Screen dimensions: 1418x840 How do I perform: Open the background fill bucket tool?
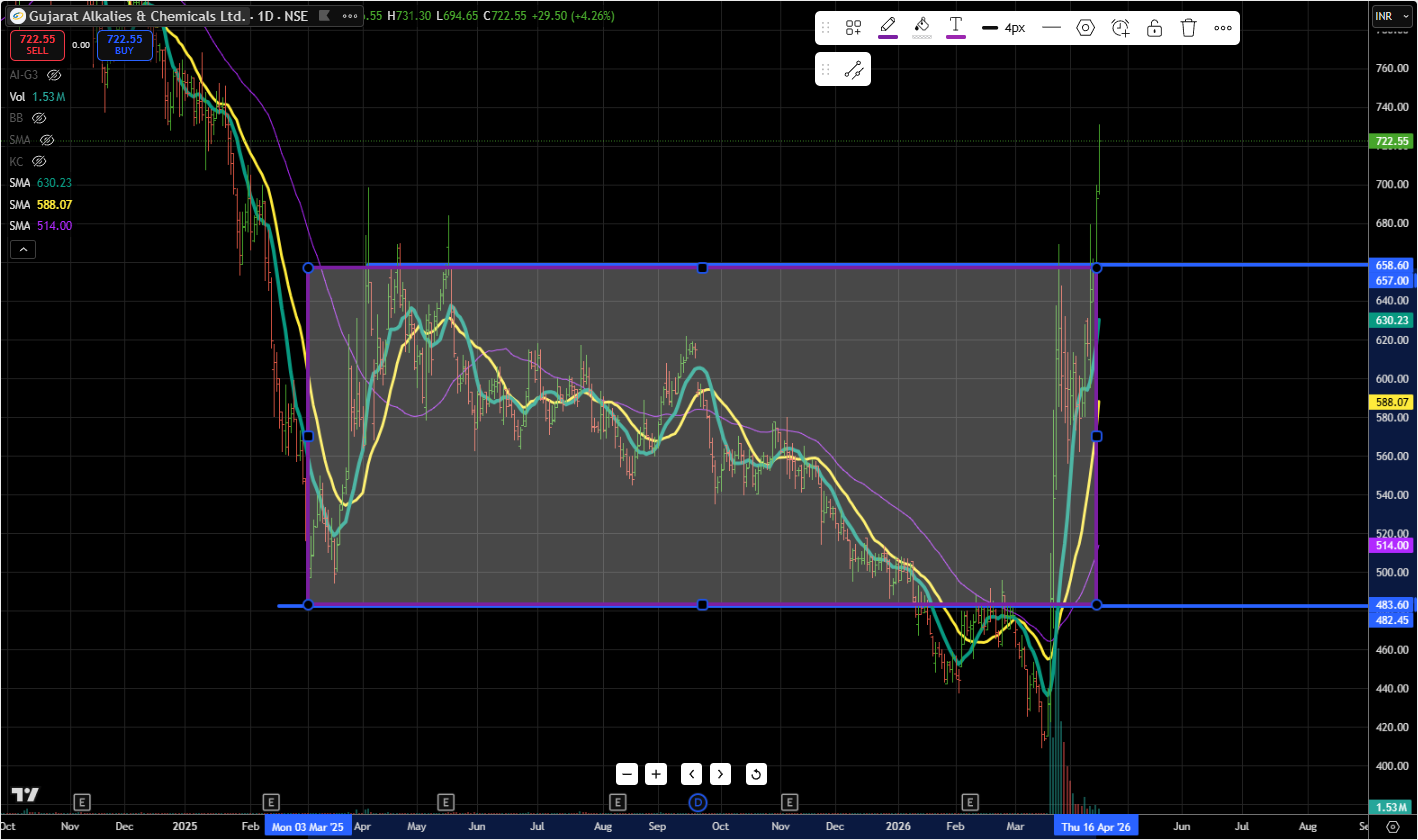click(922, 27)
